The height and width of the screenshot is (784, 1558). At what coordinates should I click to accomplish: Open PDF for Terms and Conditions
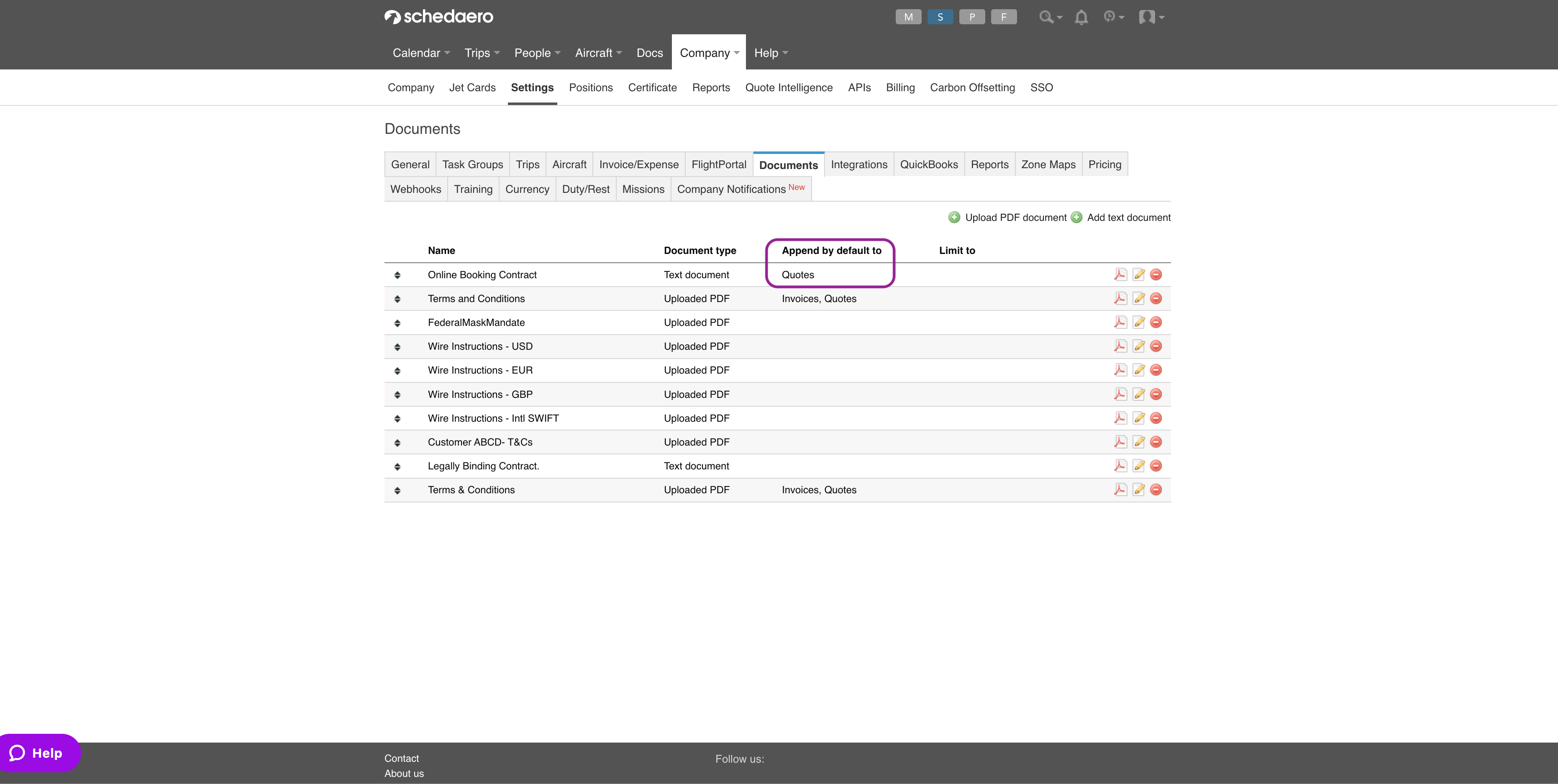pos(1120,298)
